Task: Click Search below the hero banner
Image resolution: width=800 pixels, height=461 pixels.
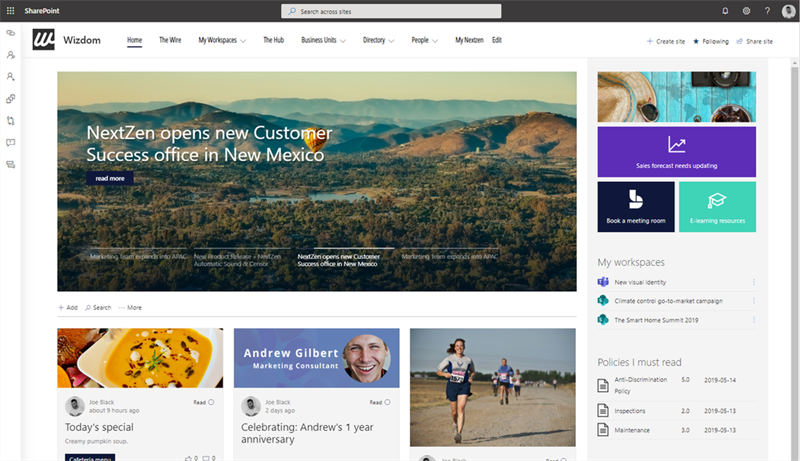Action: (x=98, y=308)
